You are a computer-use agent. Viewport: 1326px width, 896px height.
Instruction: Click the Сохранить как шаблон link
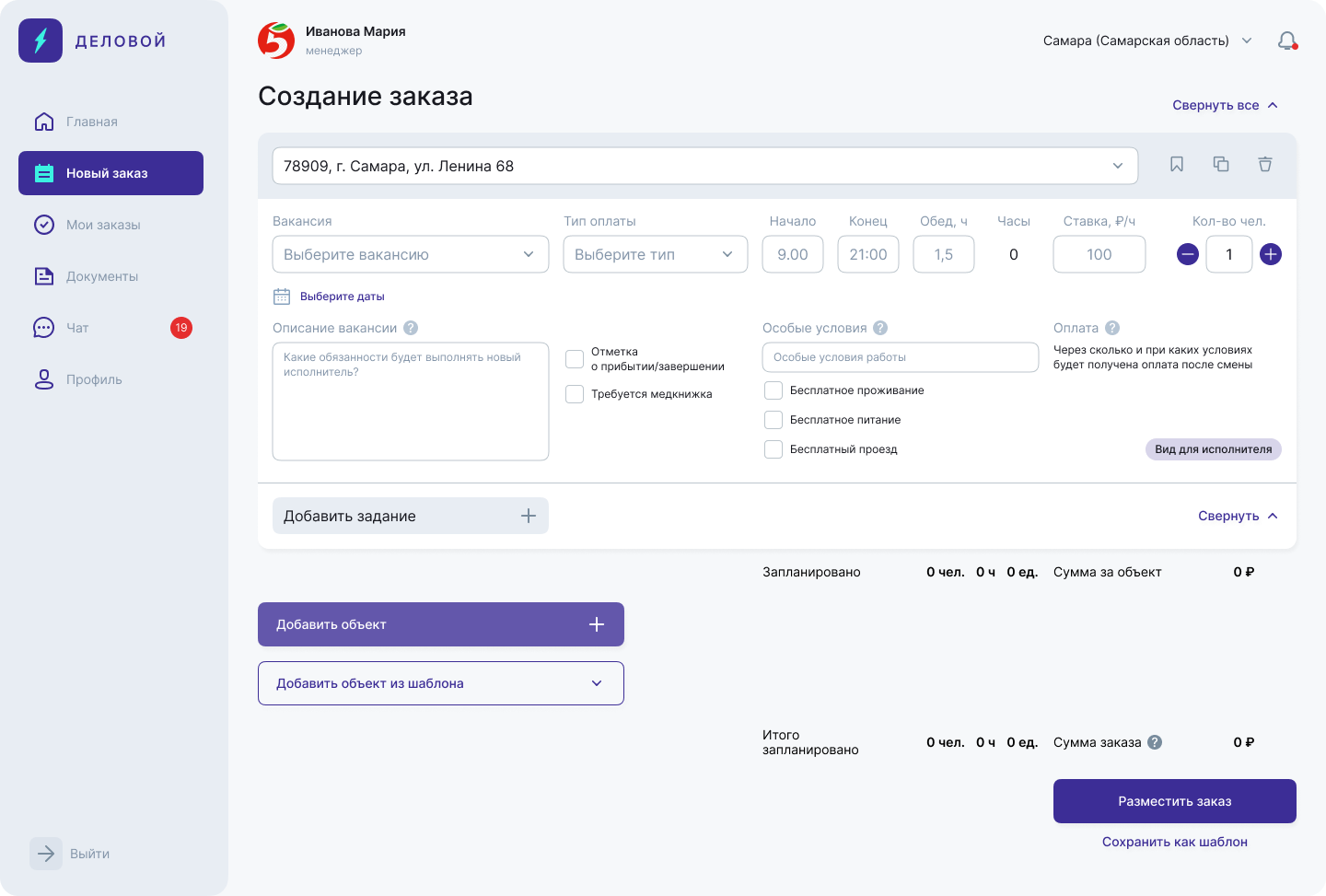pos(1174,842)
